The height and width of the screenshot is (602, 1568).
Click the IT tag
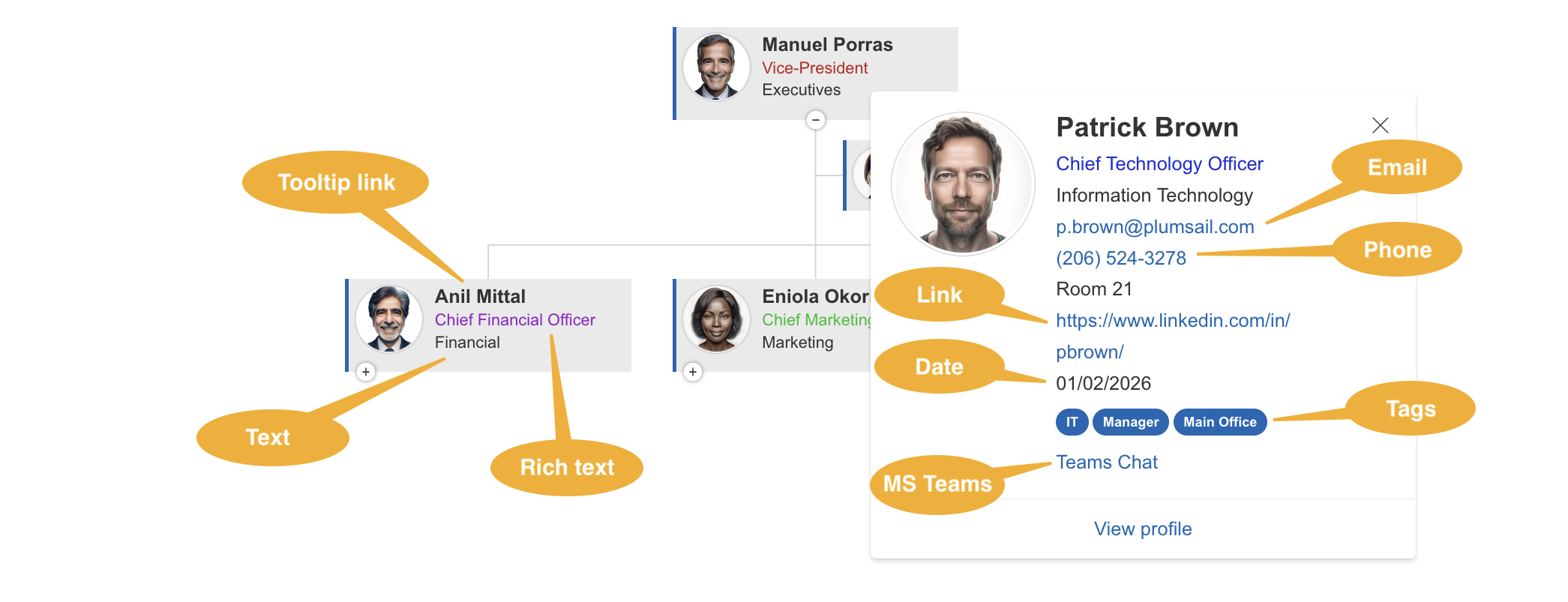[1072, 422]
